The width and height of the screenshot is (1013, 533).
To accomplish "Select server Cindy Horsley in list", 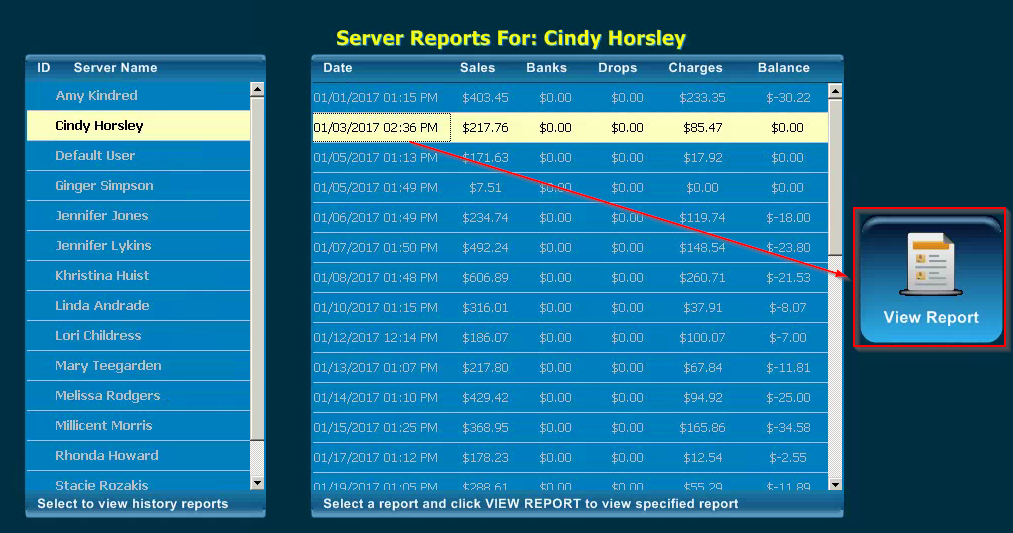I will tap(138, 125).
